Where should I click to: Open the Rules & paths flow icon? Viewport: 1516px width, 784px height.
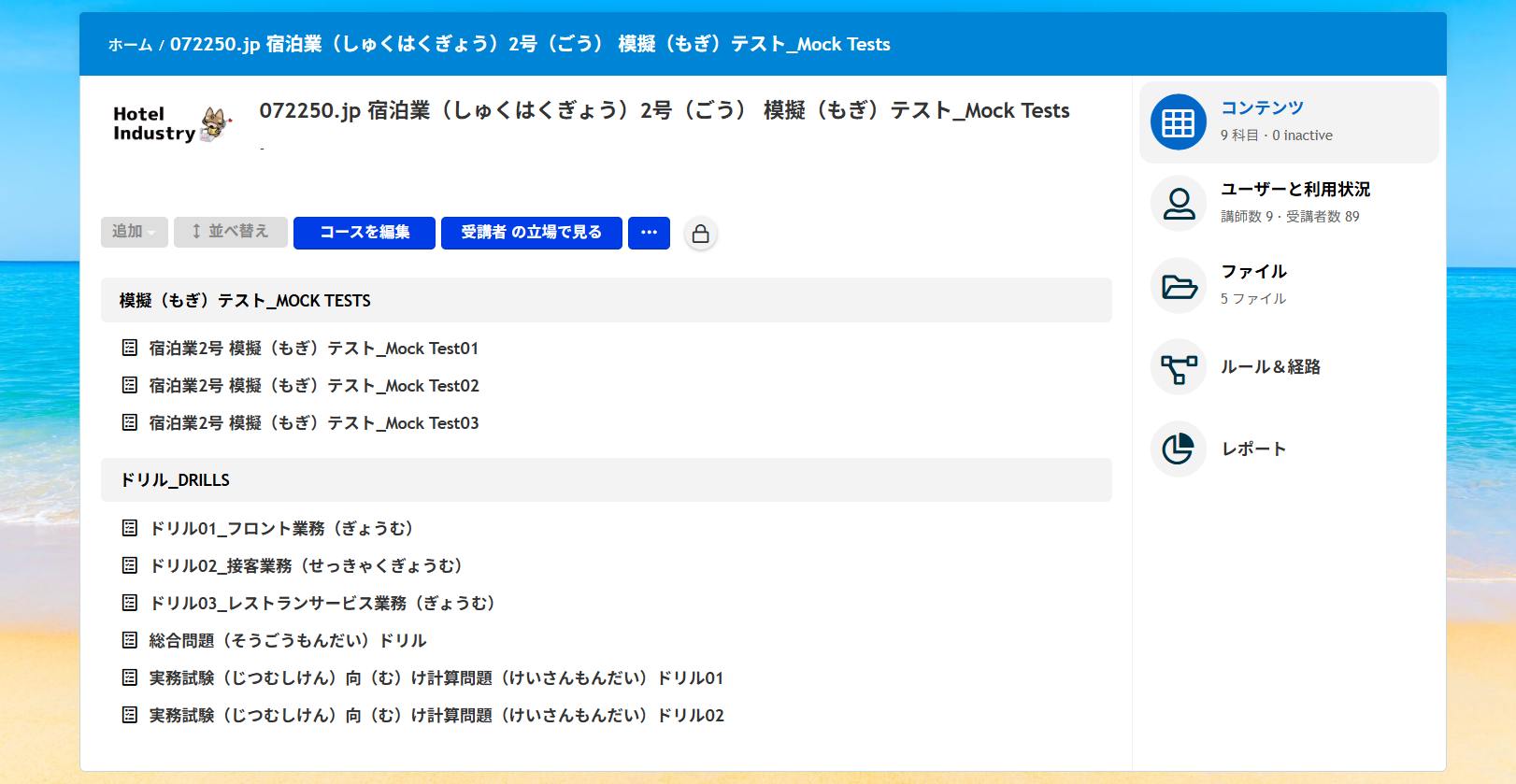(x=1178, y=367)
